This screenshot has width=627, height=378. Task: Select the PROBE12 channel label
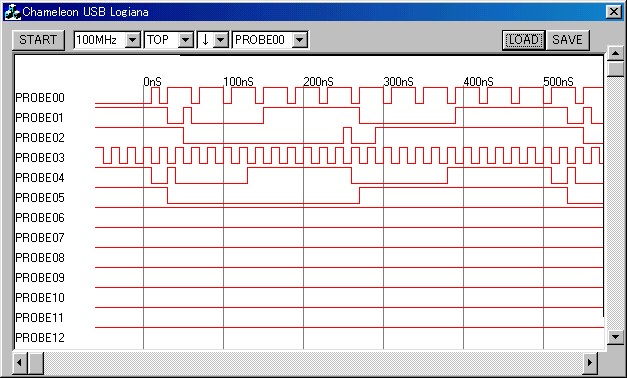[40, 338]
